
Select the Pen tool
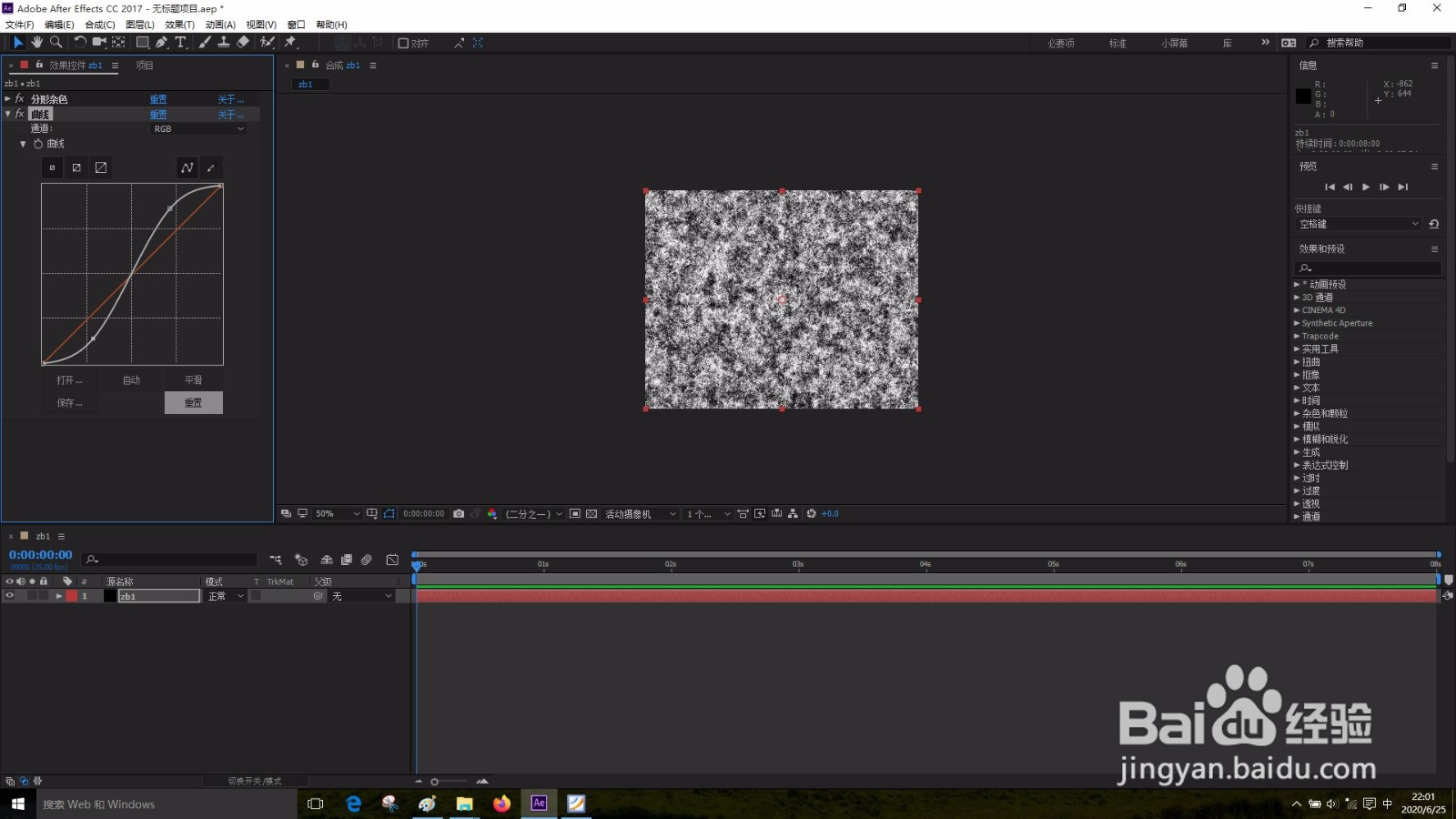161,42
